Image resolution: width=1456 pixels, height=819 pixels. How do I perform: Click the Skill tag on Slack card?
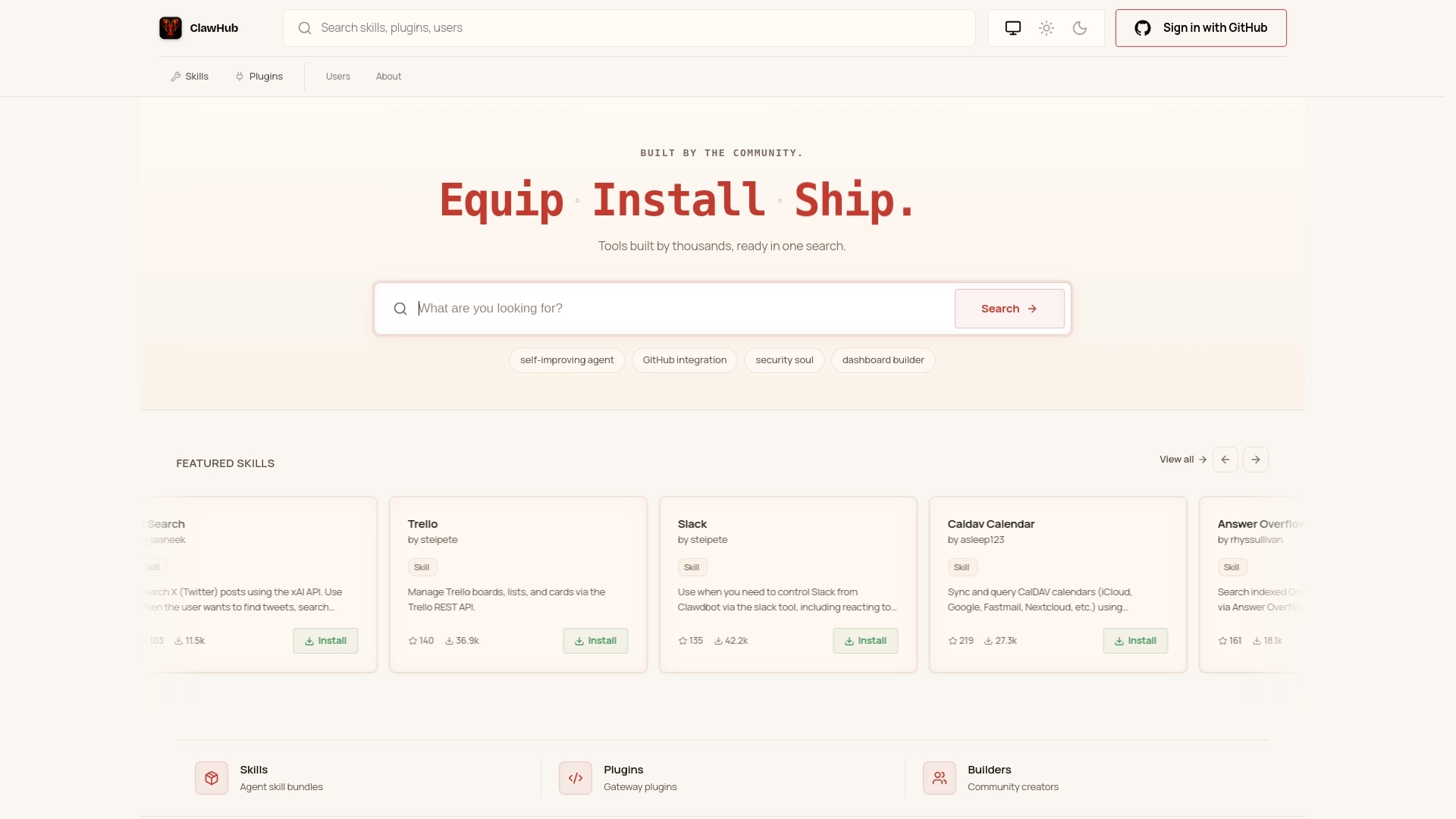pyautogui.click(x=692, y=567)
